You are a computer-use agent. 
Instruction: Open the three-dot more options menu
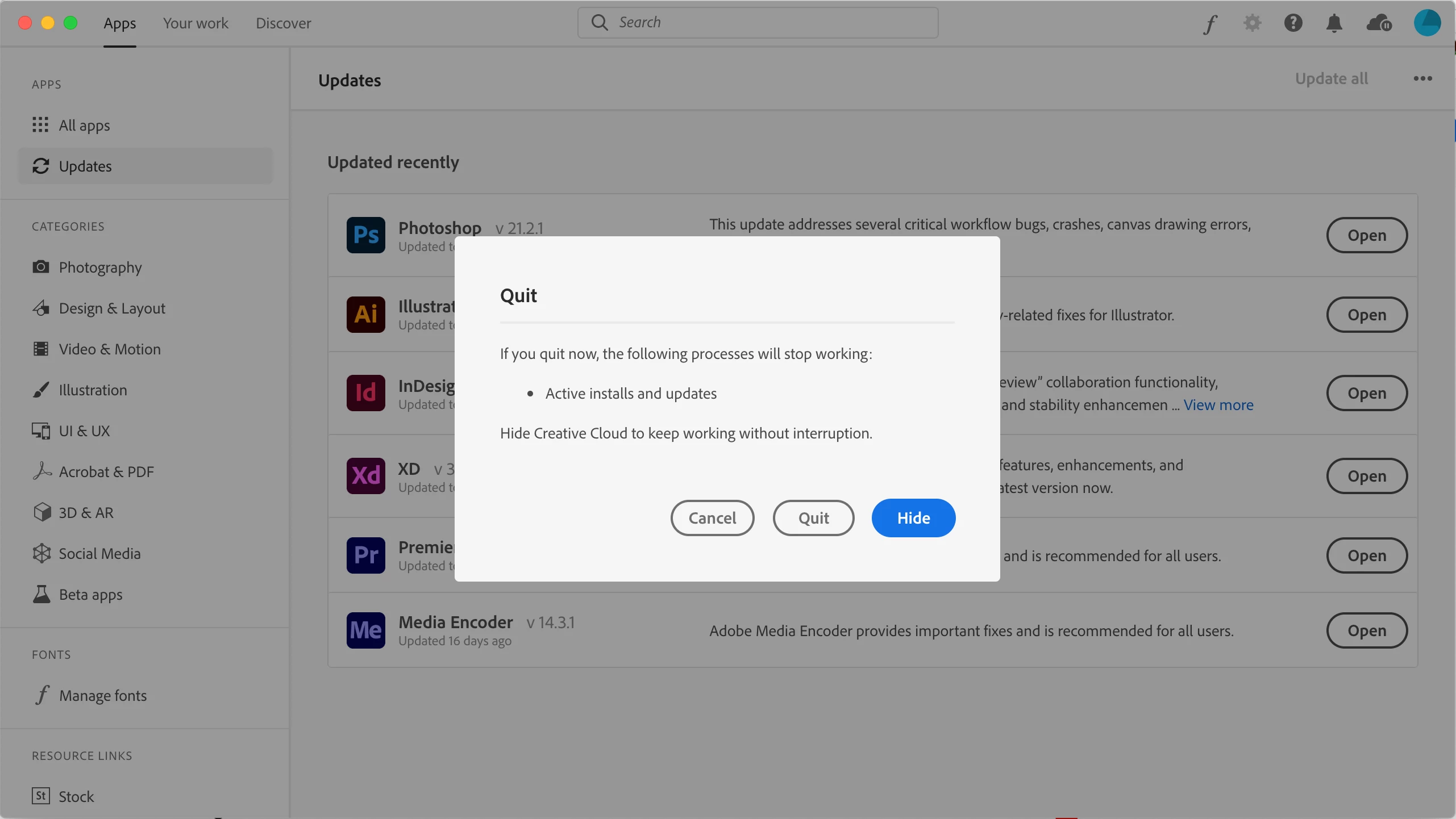pyautogui.click(x=1422, y=79)
